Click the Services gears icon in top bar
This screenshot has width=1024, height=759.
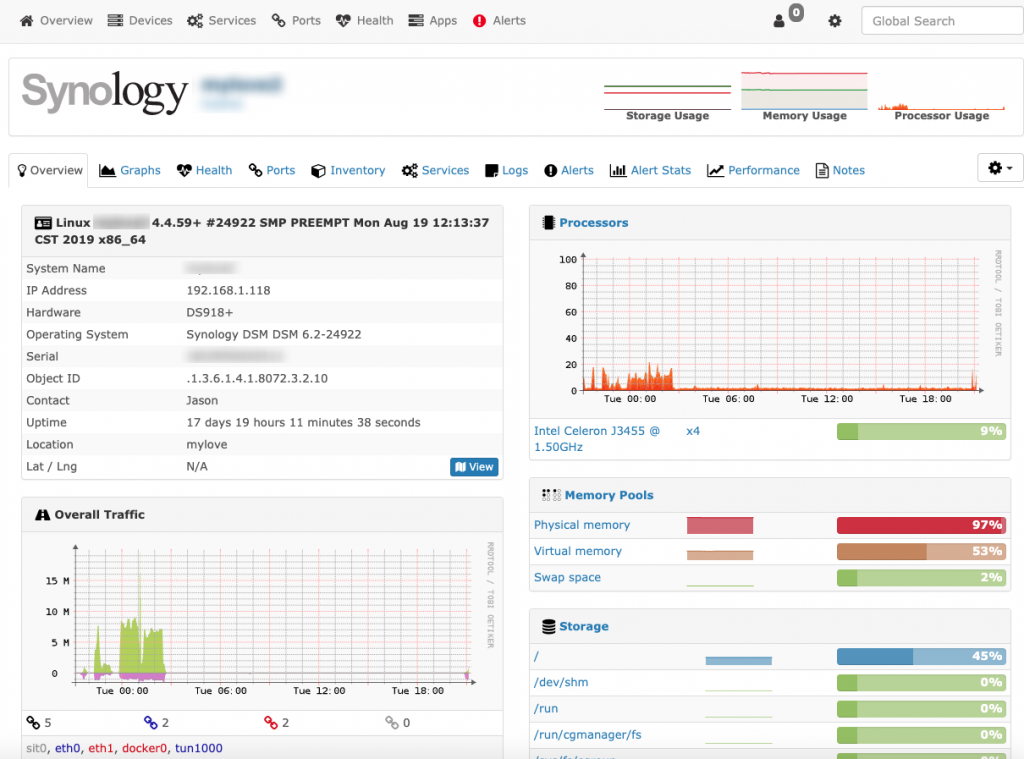[x=195, y=21]
